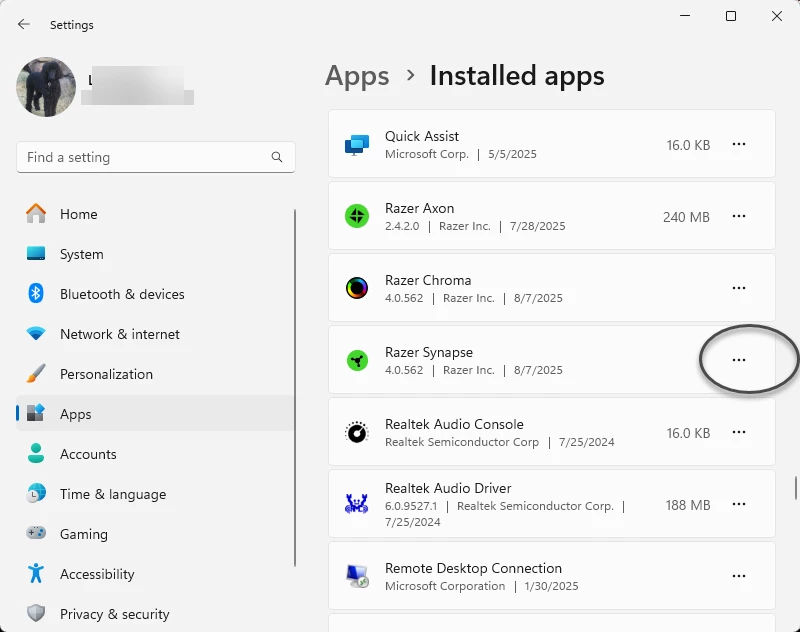Click the Wi-Fi network icon

click(36, 334)
